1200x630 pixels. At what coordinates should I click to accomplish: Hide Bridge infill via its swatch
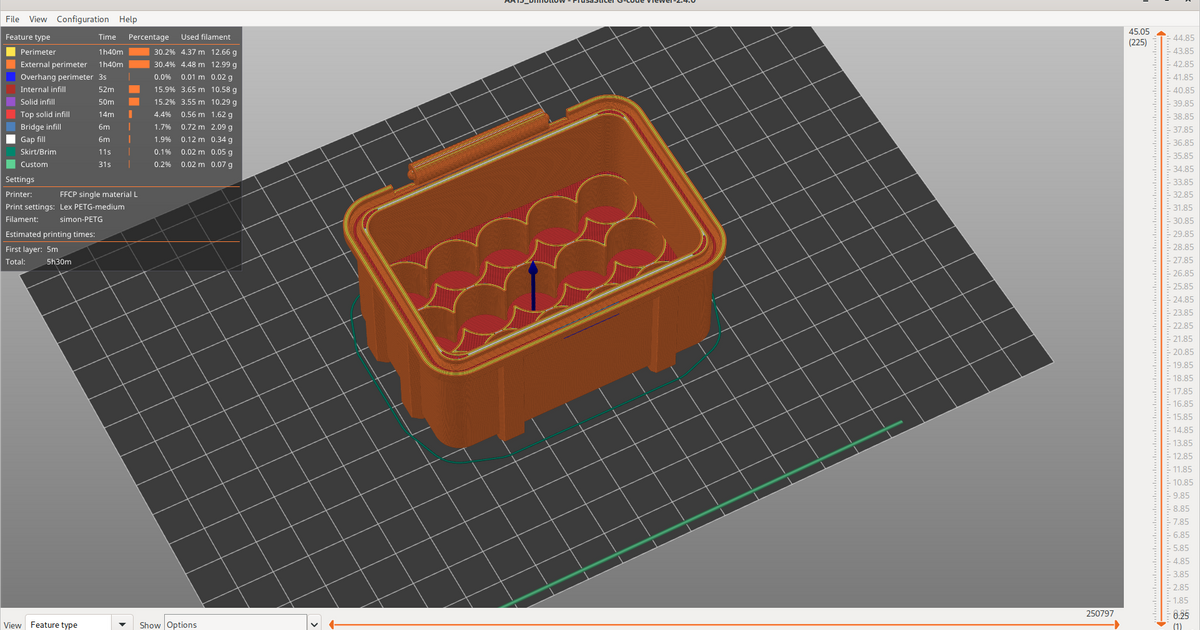(x=11, y=126)
